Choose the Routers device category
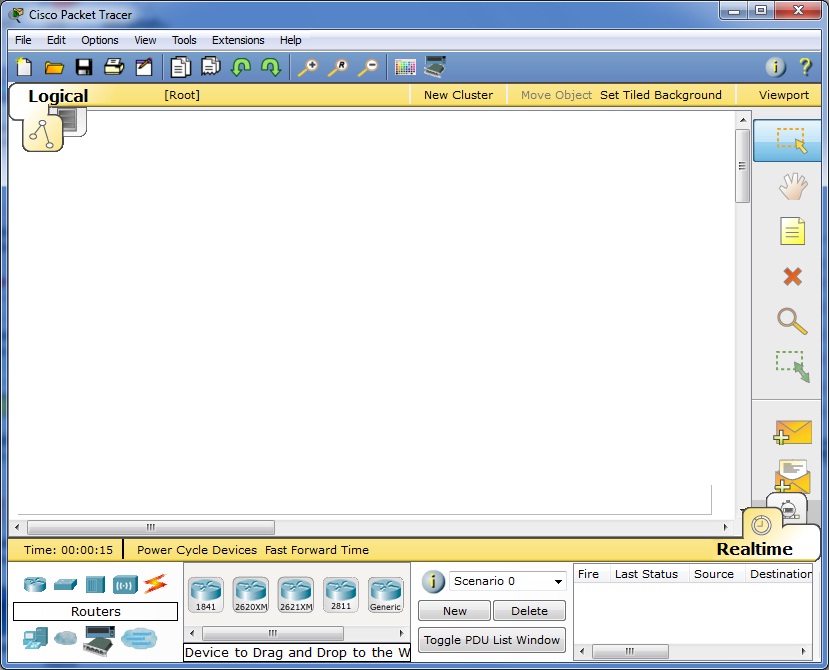 click(35, 584)
